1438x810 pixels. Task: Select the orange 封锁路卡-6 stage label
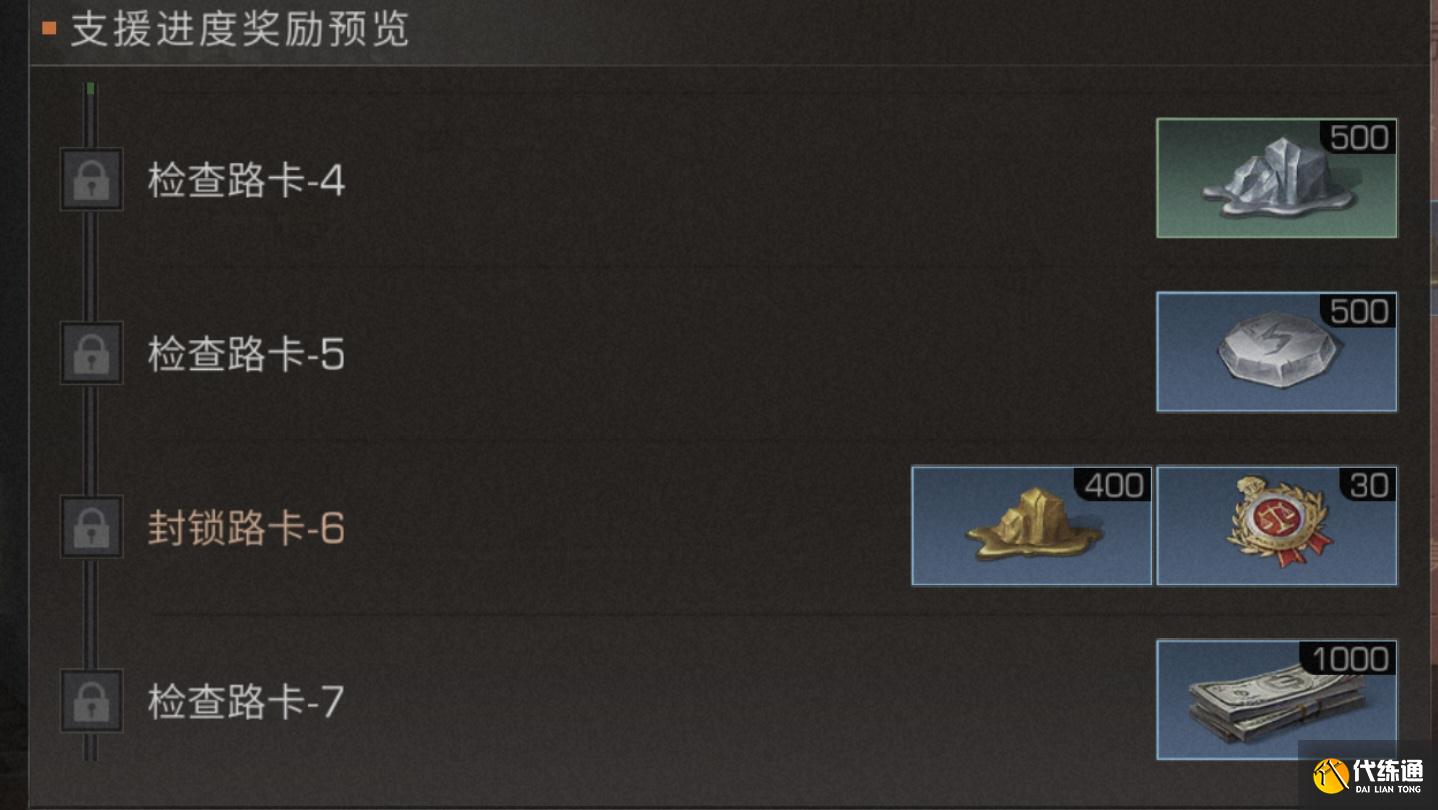click(246, 528)
